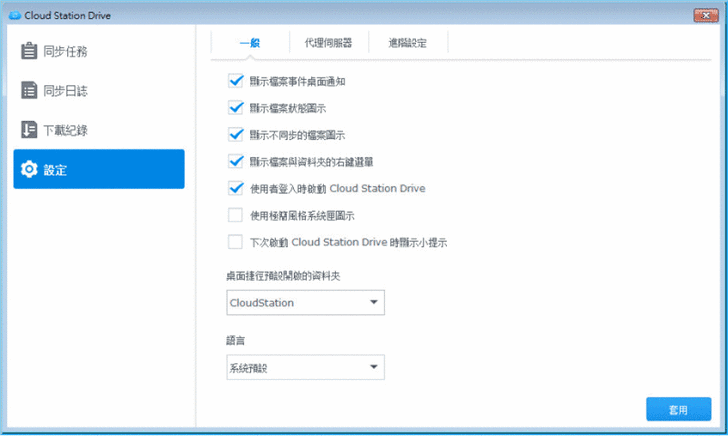The image size is (728, 436).
Task: Enable 下次啟動時顯示小提示 checkbox
Action: click(x=235, y=242)
